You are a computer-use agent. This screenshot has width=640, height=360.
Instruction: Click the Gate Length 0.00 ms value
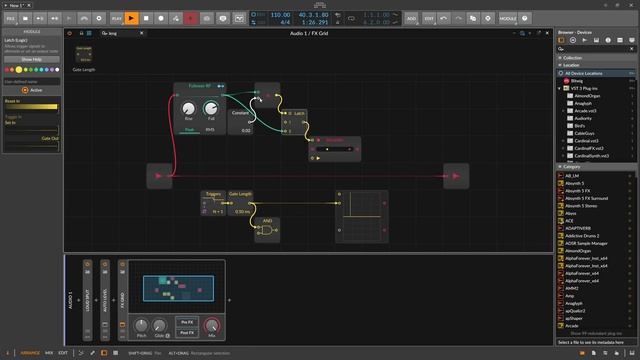click(242, 212)
